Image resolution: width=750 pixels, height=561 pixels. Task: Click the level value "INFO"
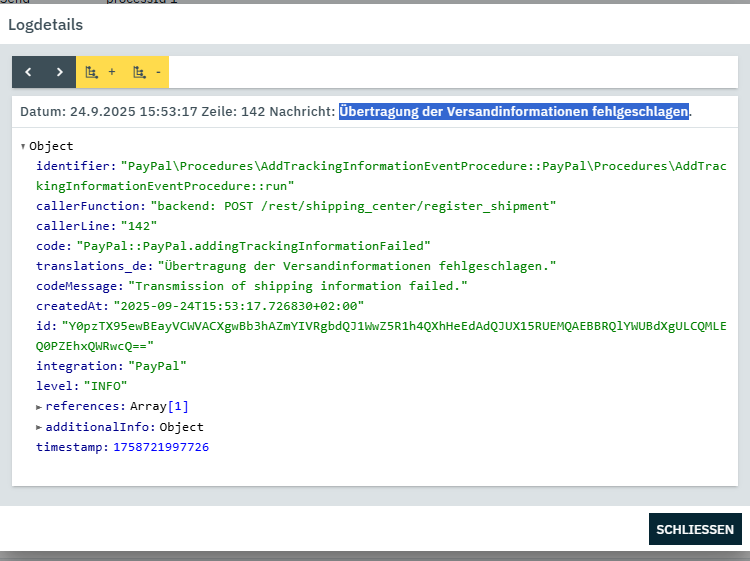pos(104,386)
